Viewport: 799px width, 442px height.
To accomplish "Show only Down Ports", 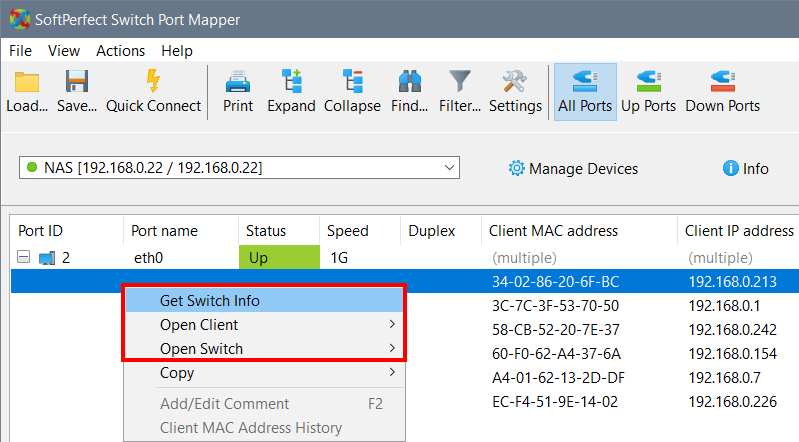I will [723, 92].
